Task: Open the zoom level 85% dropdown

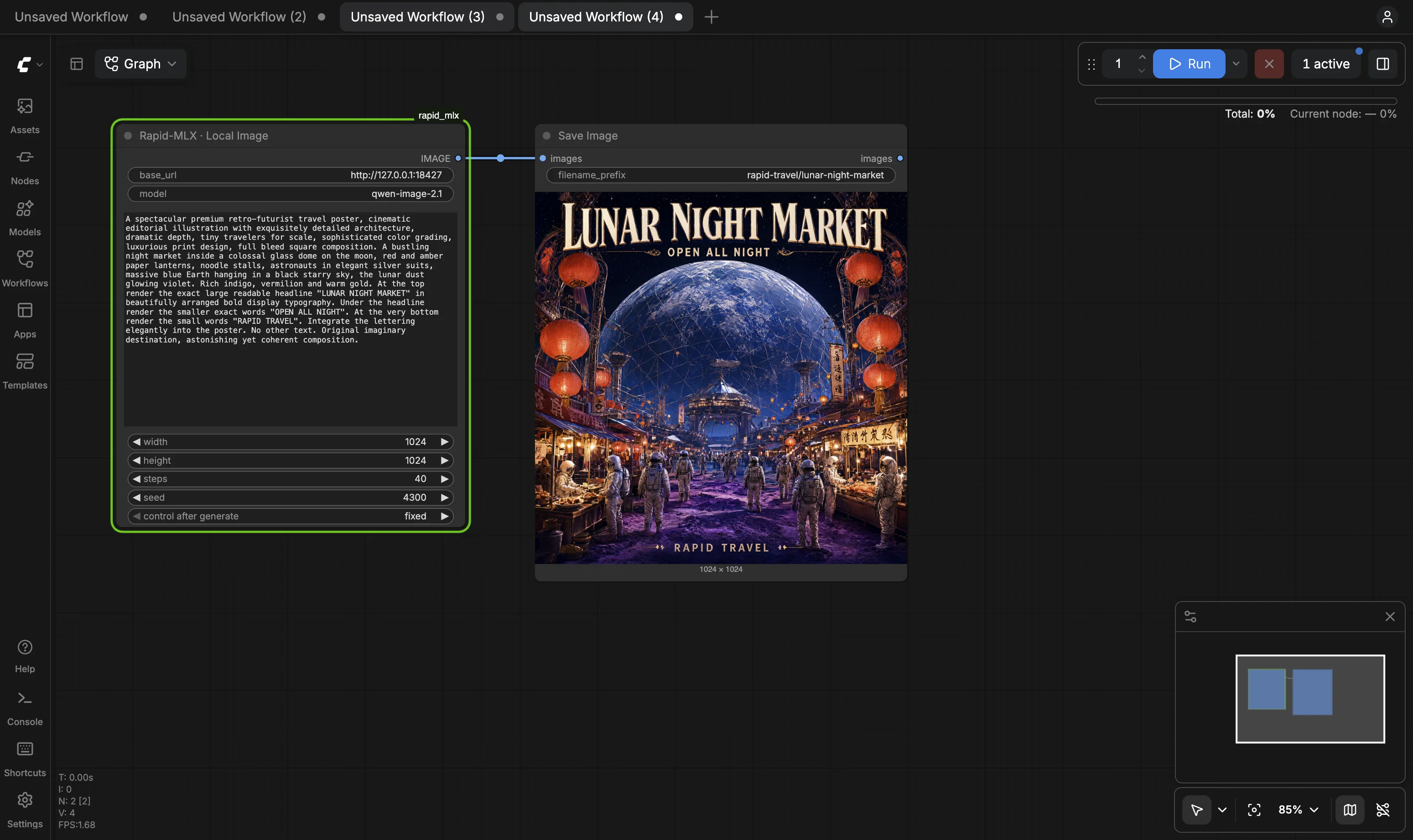Action: click(x=1298, y=809)
